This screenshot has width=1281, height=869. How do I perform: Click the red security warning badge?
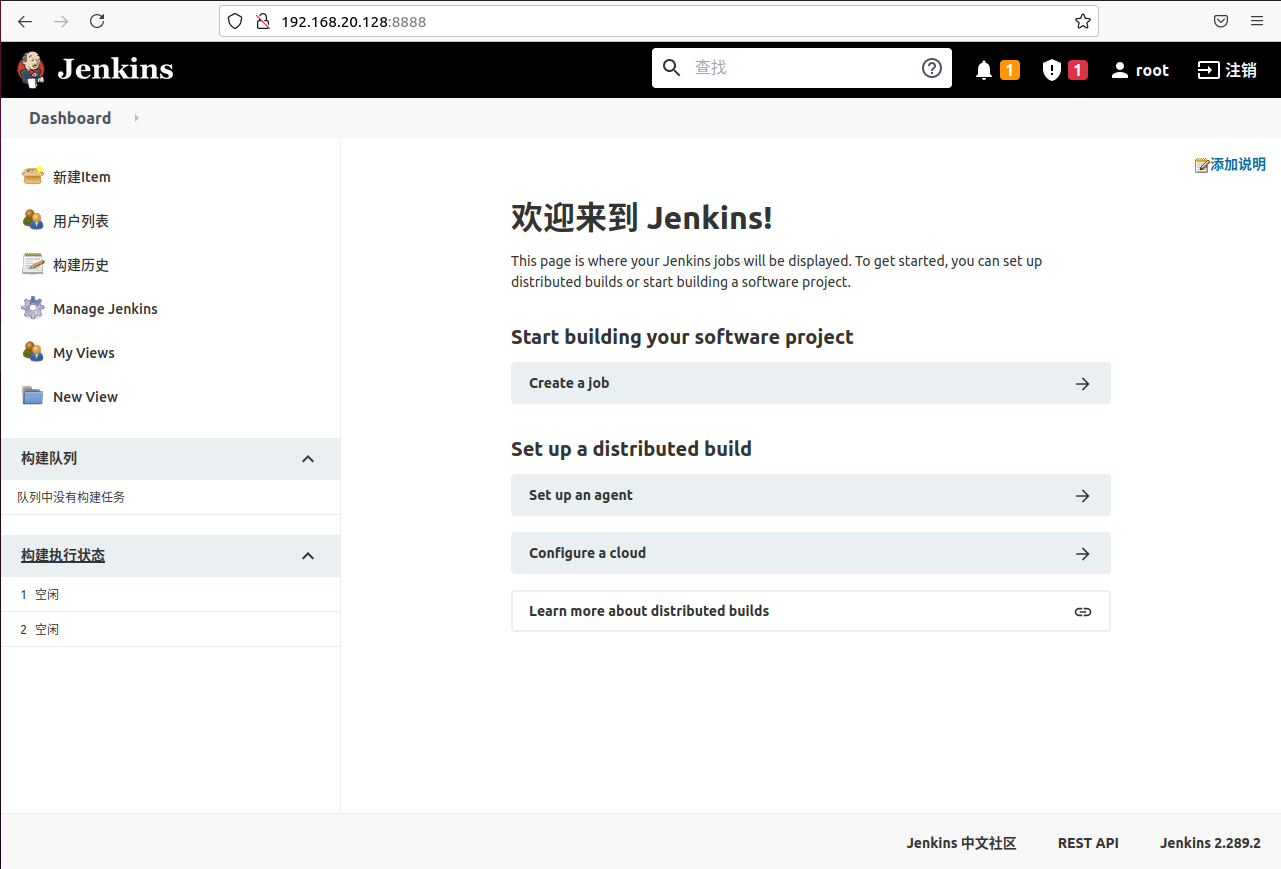1077,70
